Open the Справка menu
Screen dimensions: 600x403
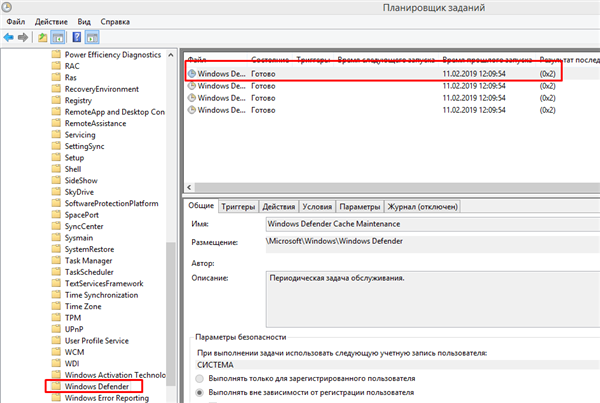(115, 22)
